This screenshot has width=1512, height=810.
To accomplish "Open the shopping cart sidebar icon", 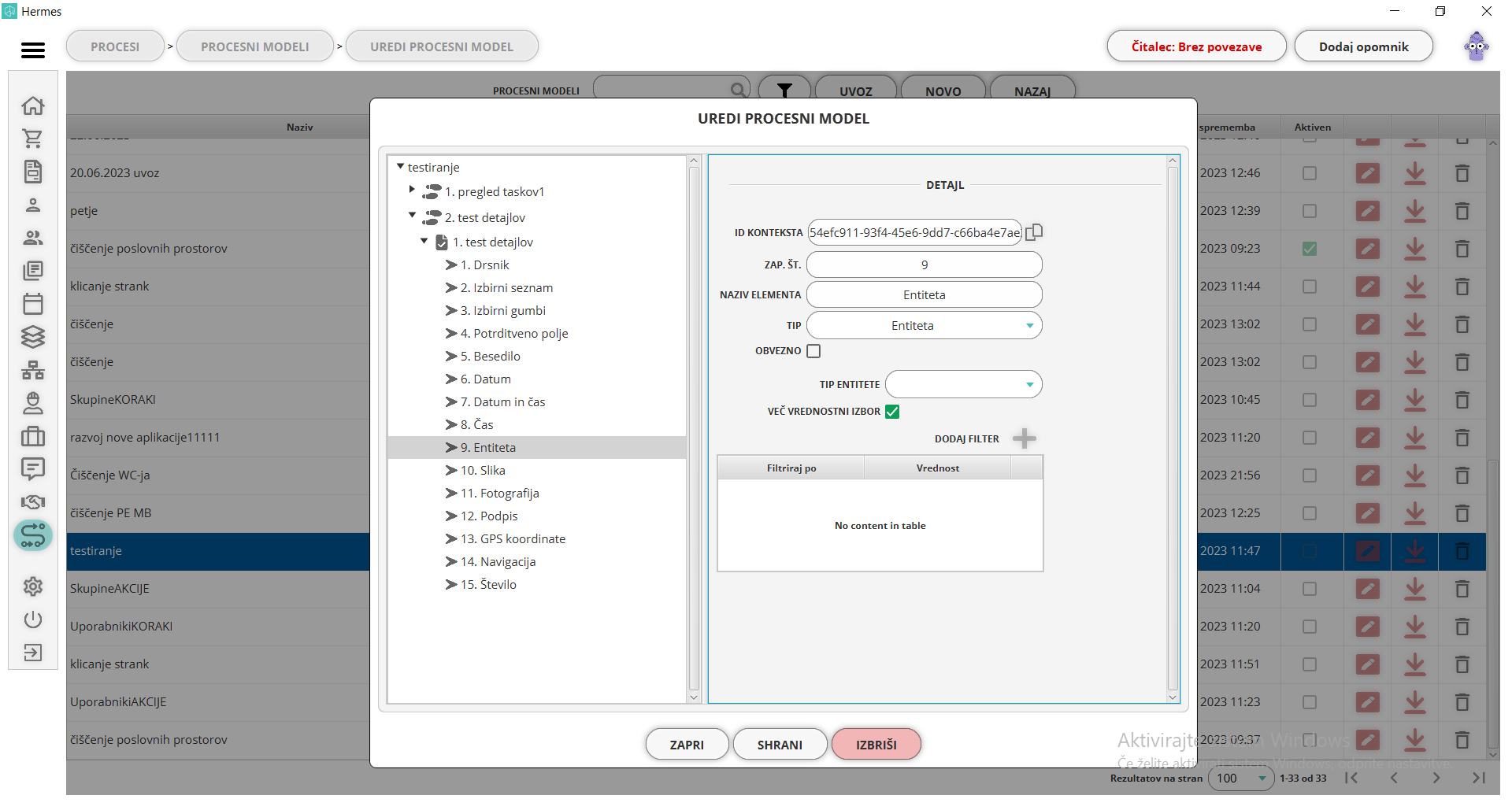I will (x=33, y=139).
